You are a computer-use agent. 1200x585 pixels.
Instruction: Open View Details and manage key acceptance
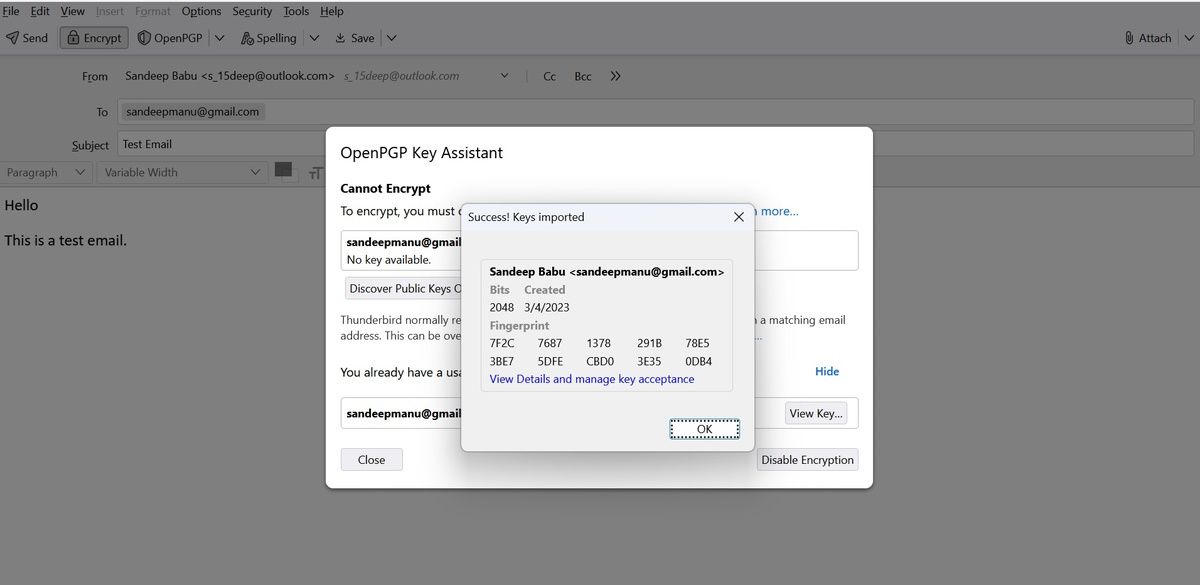click(x=591, y=379)
